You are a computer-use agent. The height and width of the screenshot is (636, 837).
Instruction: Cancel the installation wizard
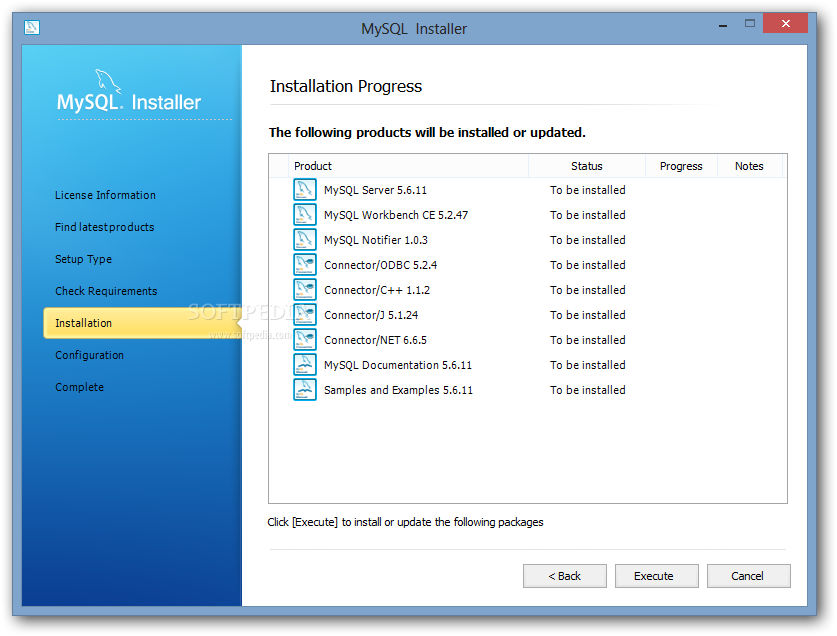[x=748, y=576]
